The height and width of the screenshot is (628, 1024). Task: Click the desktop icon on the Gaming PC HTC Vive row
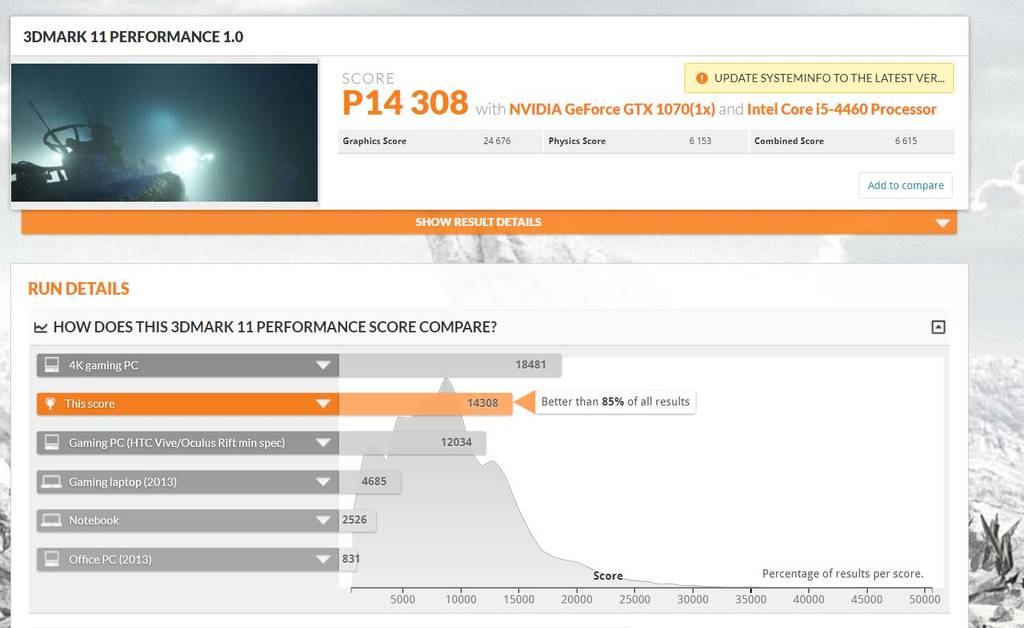point(52,443)
